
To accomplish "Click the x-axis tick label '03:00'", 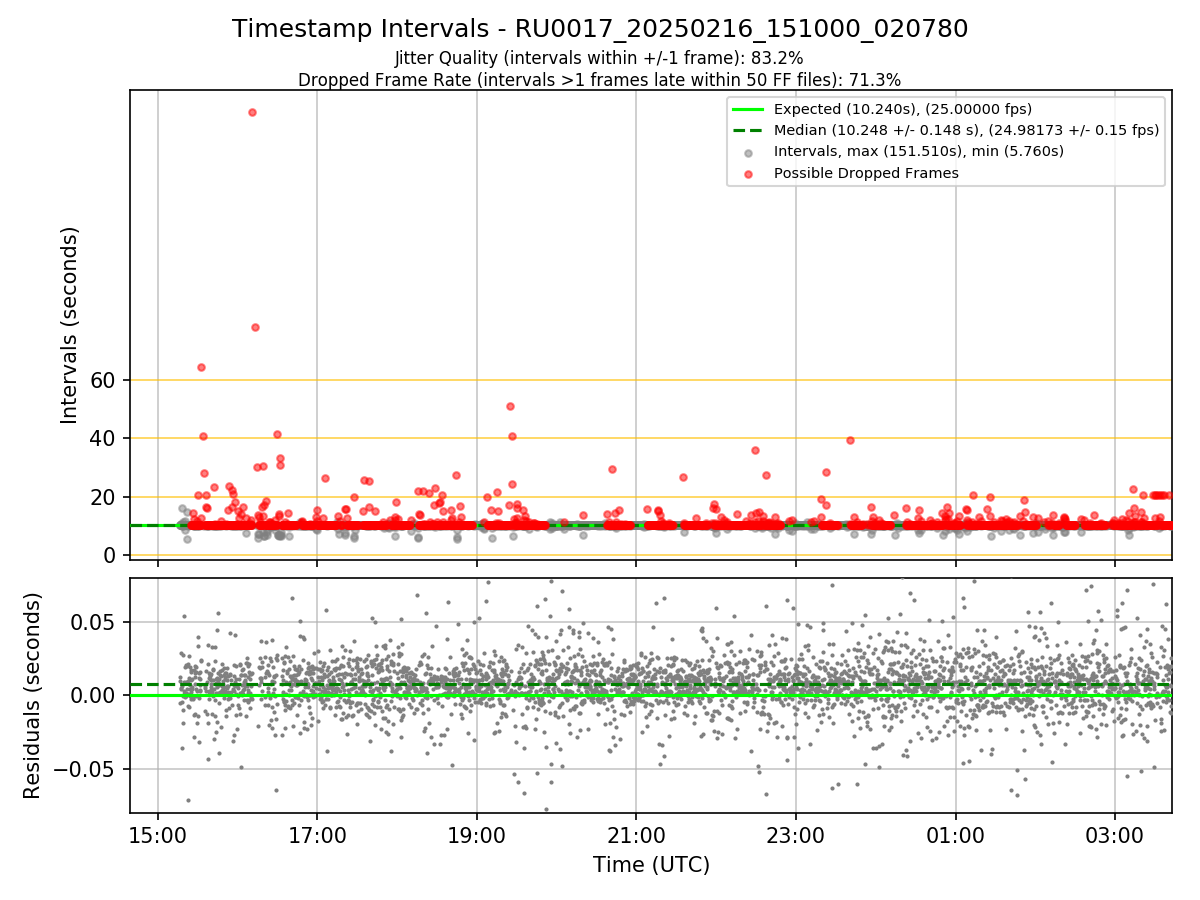I will pos(1115,835).
